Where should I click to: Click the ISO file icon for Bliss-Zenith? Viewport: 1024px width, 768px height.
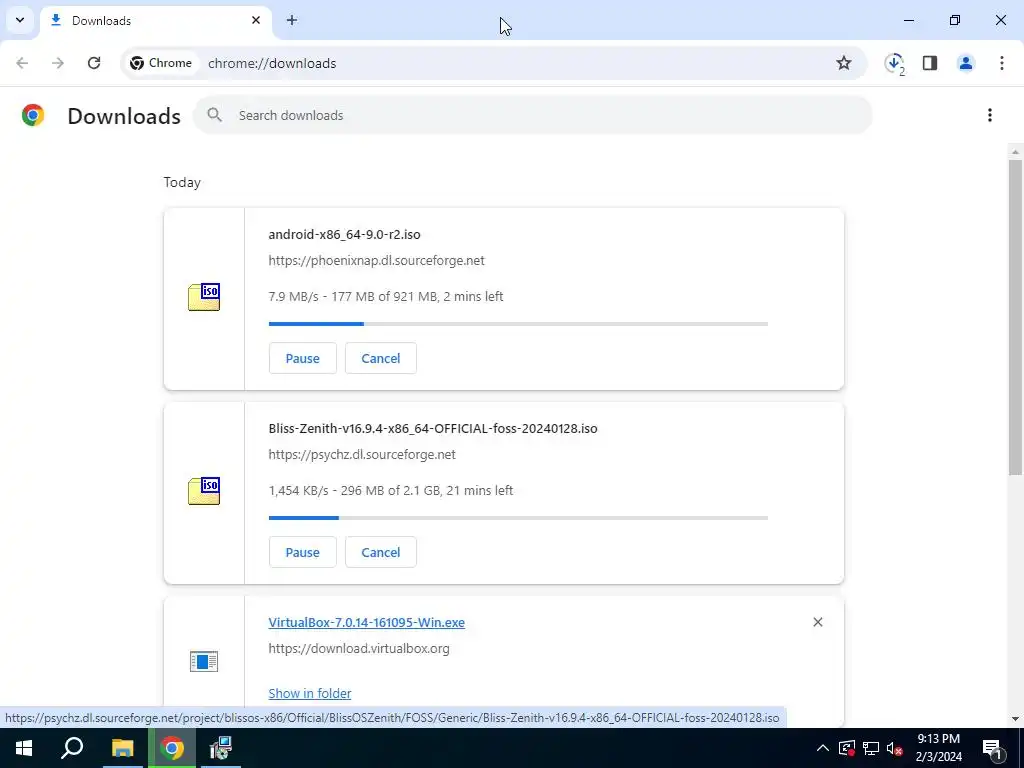[x=204, y=491]
